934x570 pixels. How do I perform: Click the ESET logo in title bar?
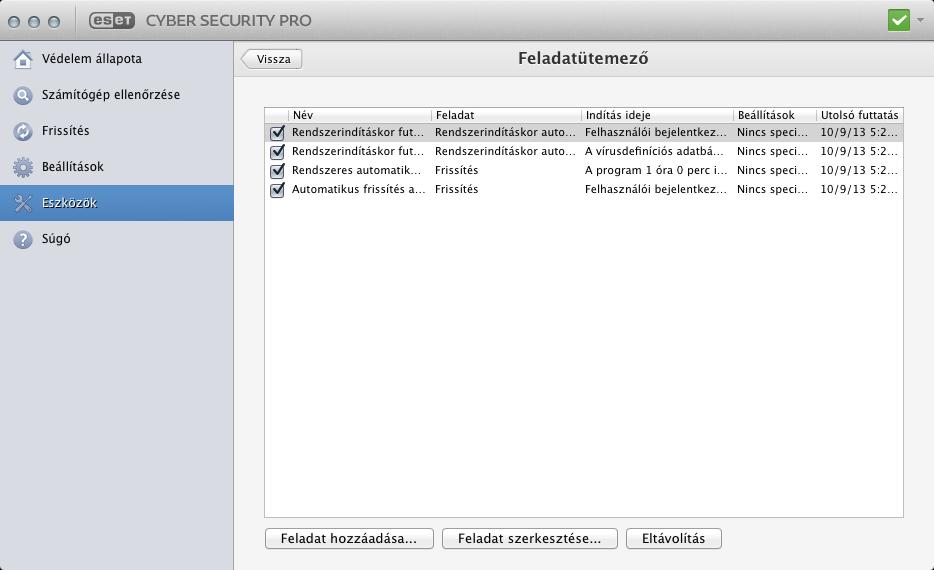(x=112, y=20)
